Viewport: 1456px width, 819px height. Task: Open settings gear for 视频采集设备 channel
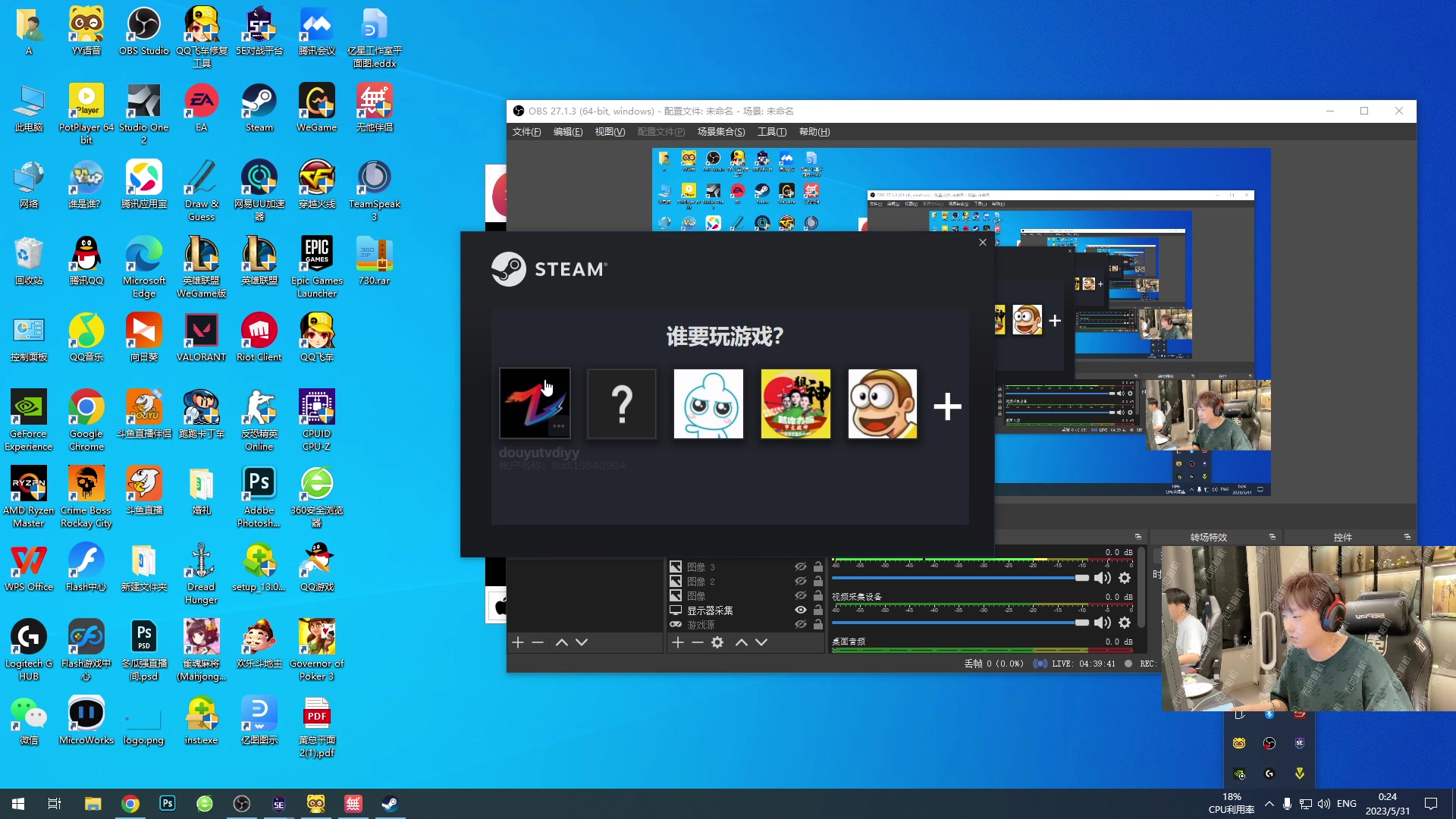1125,623
